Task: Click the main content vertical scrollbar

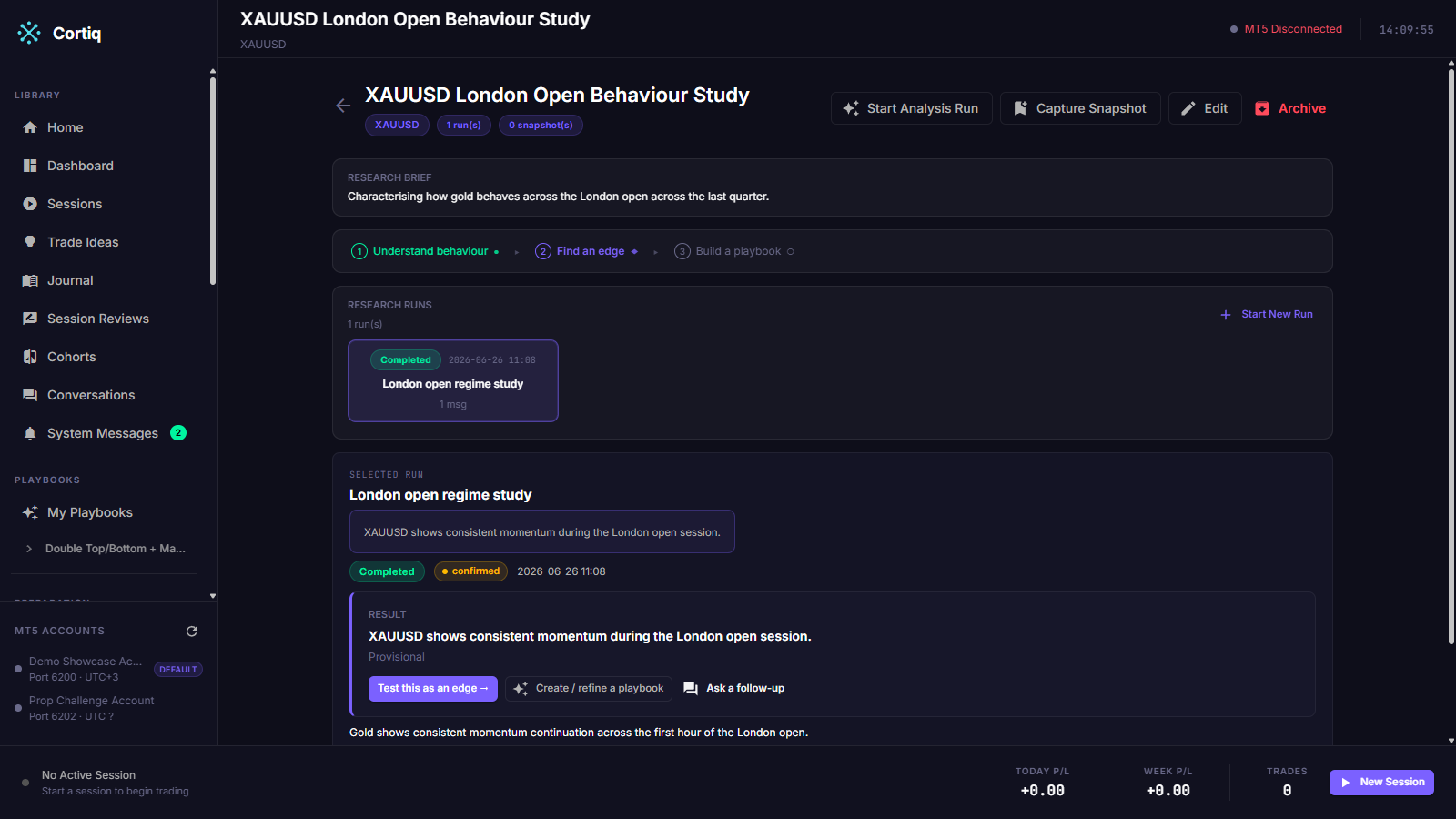Action: pos(1451,356)
